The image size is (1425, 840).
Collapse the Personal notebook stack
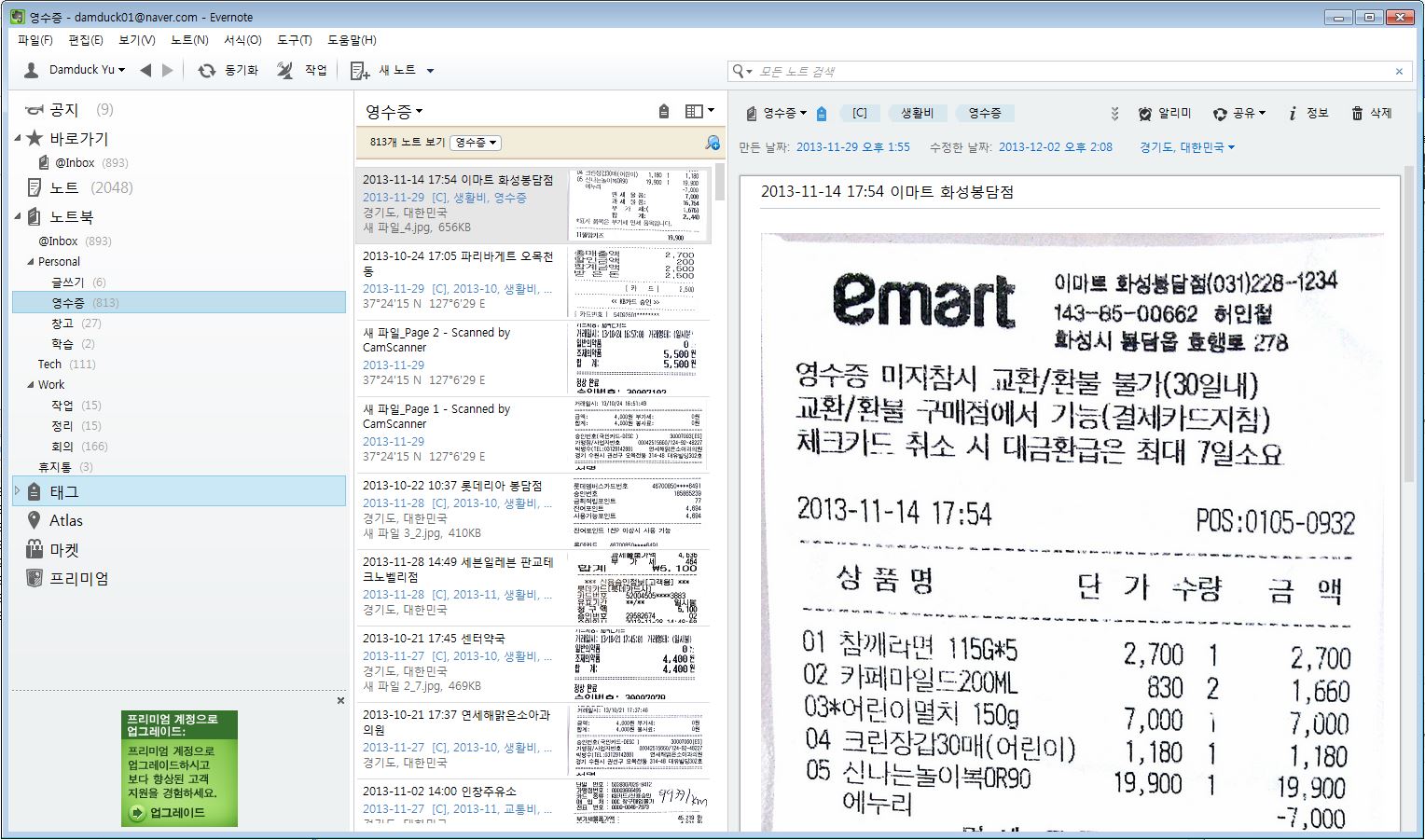pyautogui.click(x=30, y=262)
